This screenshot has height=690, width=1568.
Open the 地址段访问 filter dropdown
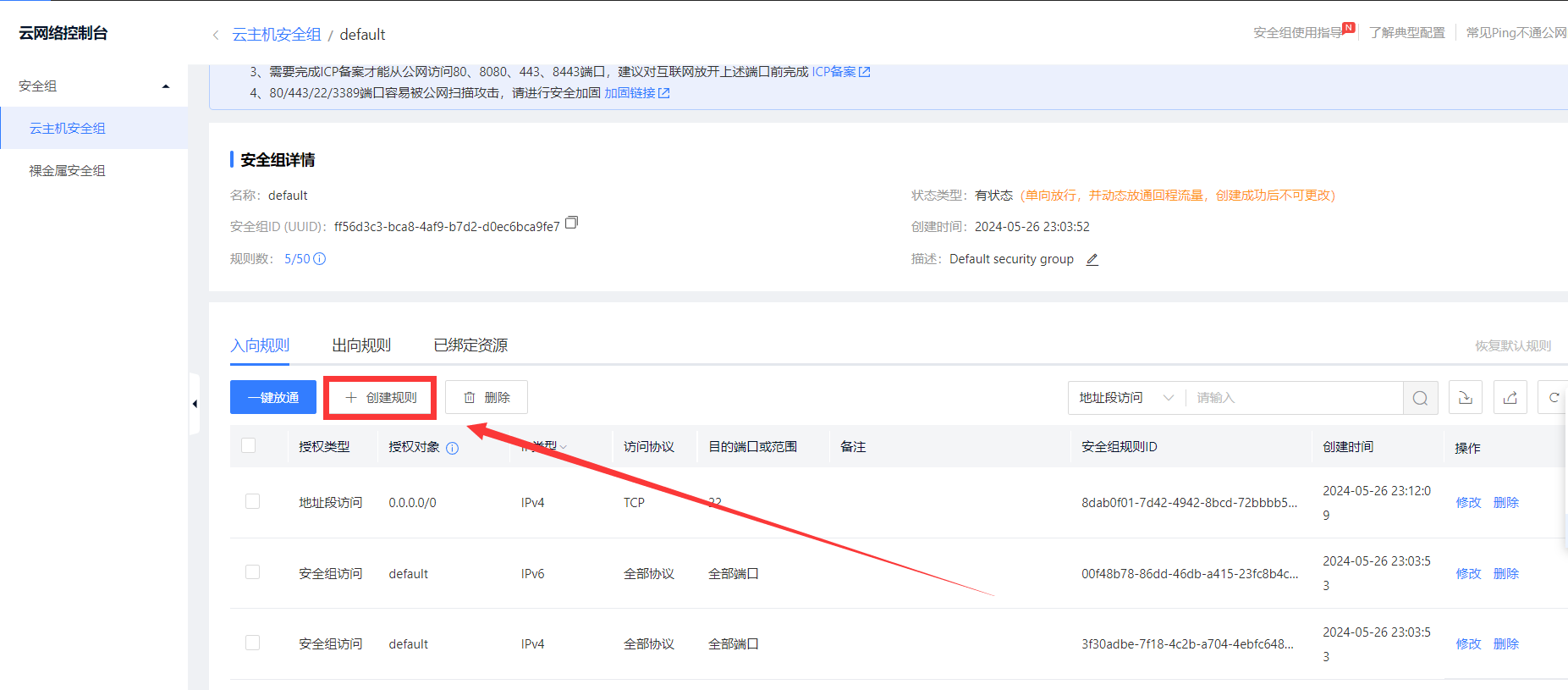click(1126, 398)
